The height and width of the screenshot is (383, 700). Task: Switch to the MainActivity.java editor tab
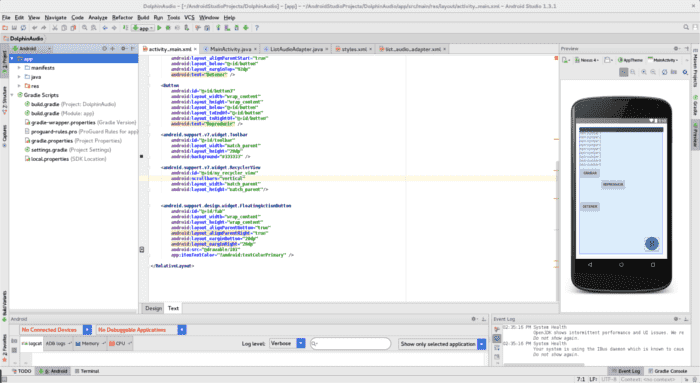[230, 49]
